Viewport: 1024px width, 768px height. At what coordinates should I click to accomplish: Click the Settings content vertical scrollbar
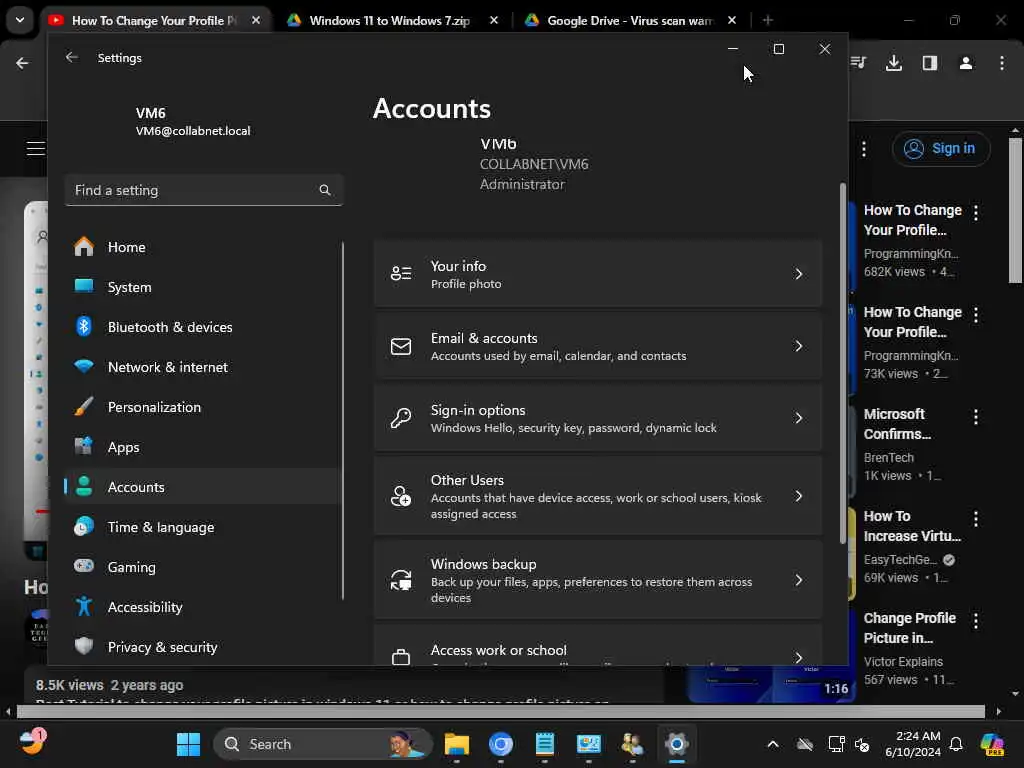(x=842, y=362)
